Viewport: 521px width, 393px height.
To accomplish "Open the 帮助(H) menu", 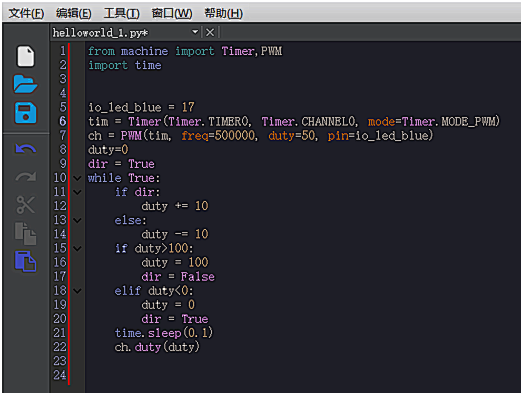I will point(224,13).
